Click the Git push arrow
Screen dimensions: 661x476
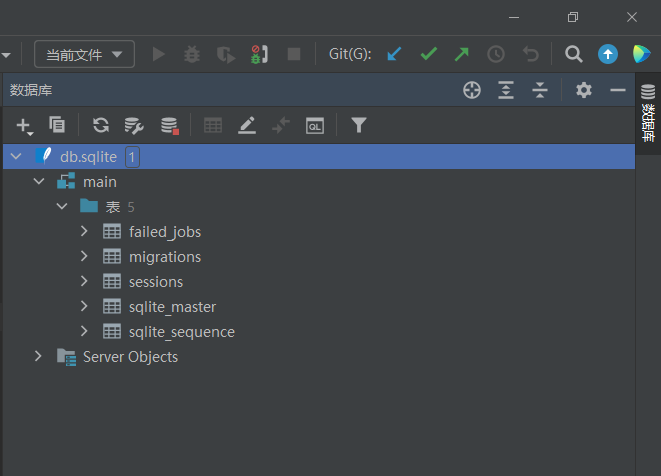coord(461,54)
